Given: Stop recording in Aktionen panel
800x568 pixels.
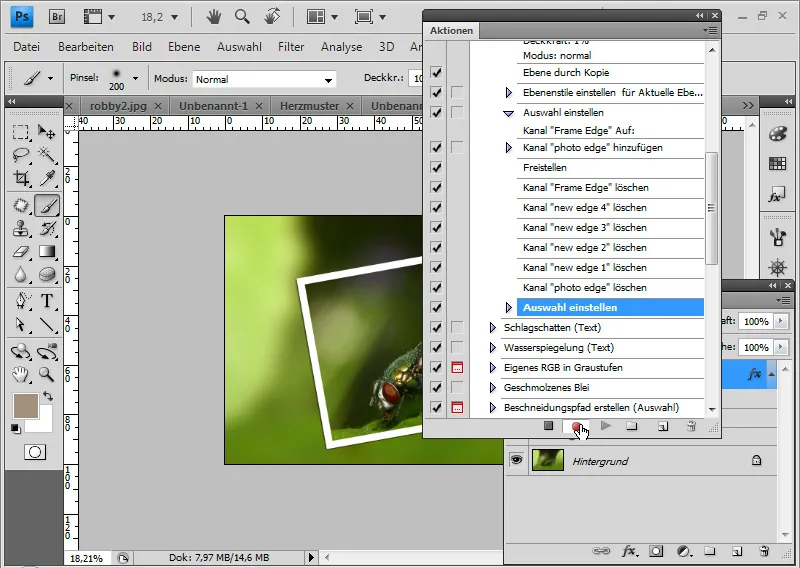Looking at the screenshot, I should click(548, 426).
